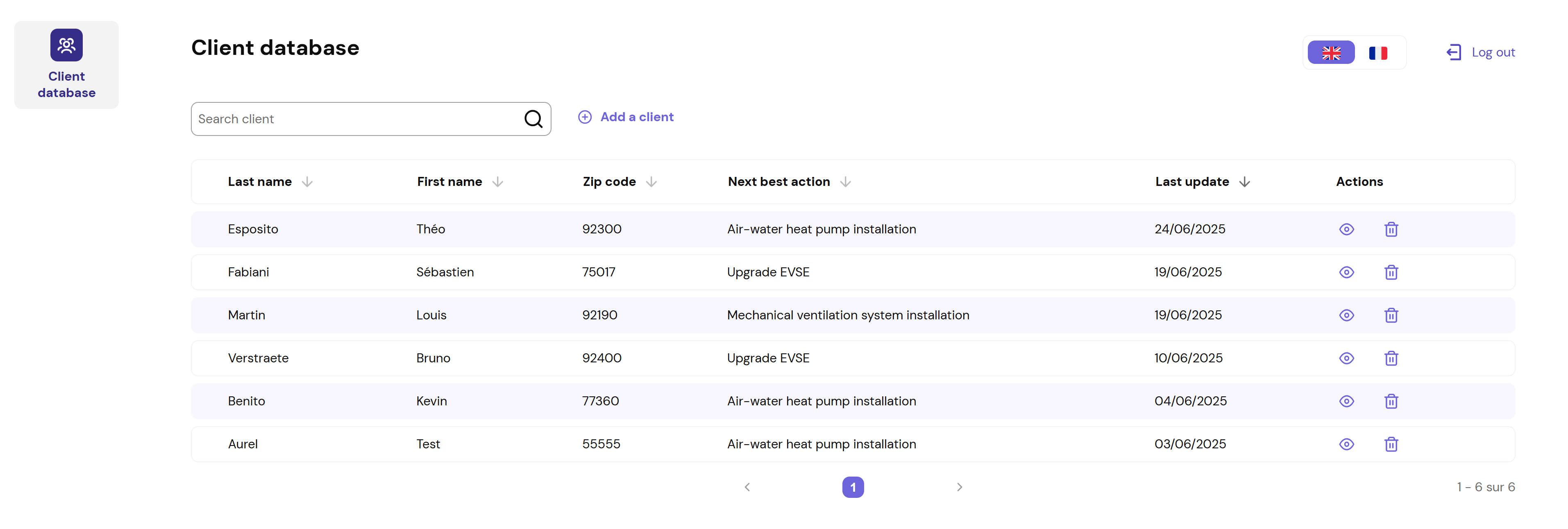Sort by Zip code arrow
Image resolution: width=1568 pixels, height=529 pixels.
[x=651, y=182]
